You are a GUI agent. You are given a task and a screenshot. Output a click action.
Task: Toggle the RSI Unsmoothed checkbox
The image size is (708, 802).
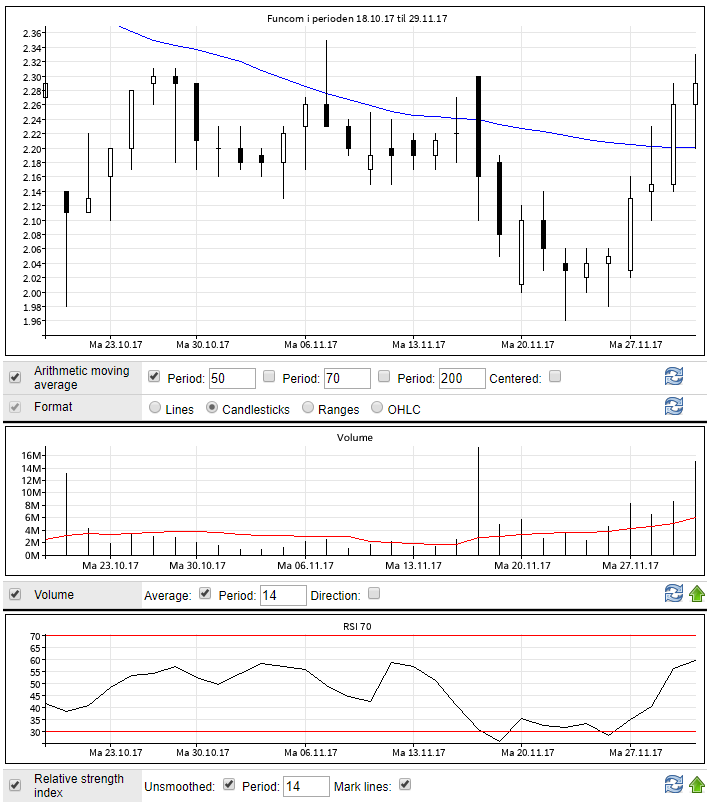[x=229, y=784]
